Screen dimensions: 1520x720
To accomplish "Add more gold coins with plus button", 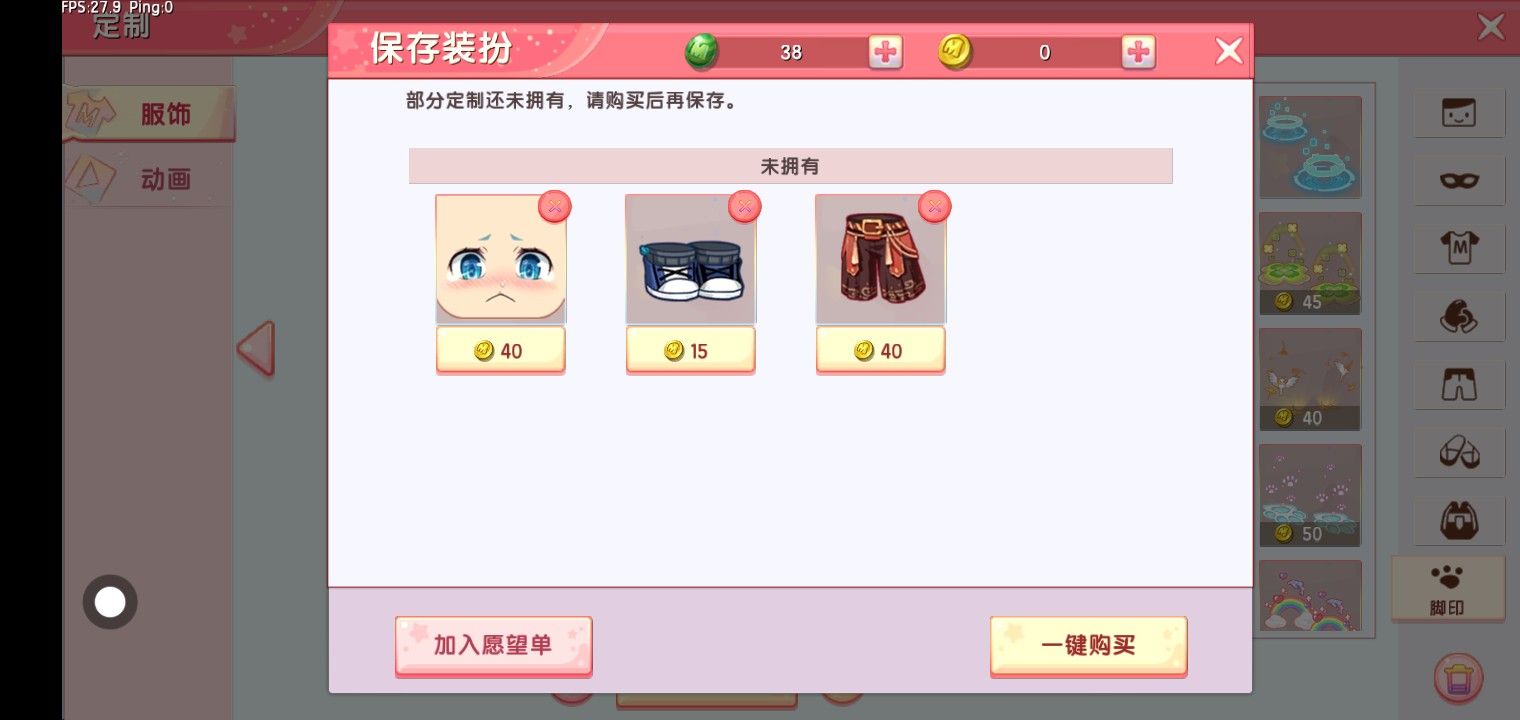I will coord(1138,52).
